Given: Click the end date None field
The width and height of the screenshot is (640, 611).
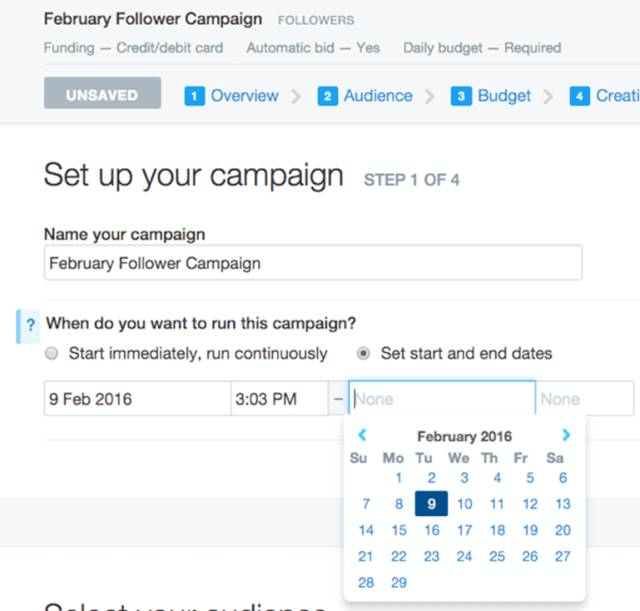Looking at the screenshot, I should click(441, 399).
